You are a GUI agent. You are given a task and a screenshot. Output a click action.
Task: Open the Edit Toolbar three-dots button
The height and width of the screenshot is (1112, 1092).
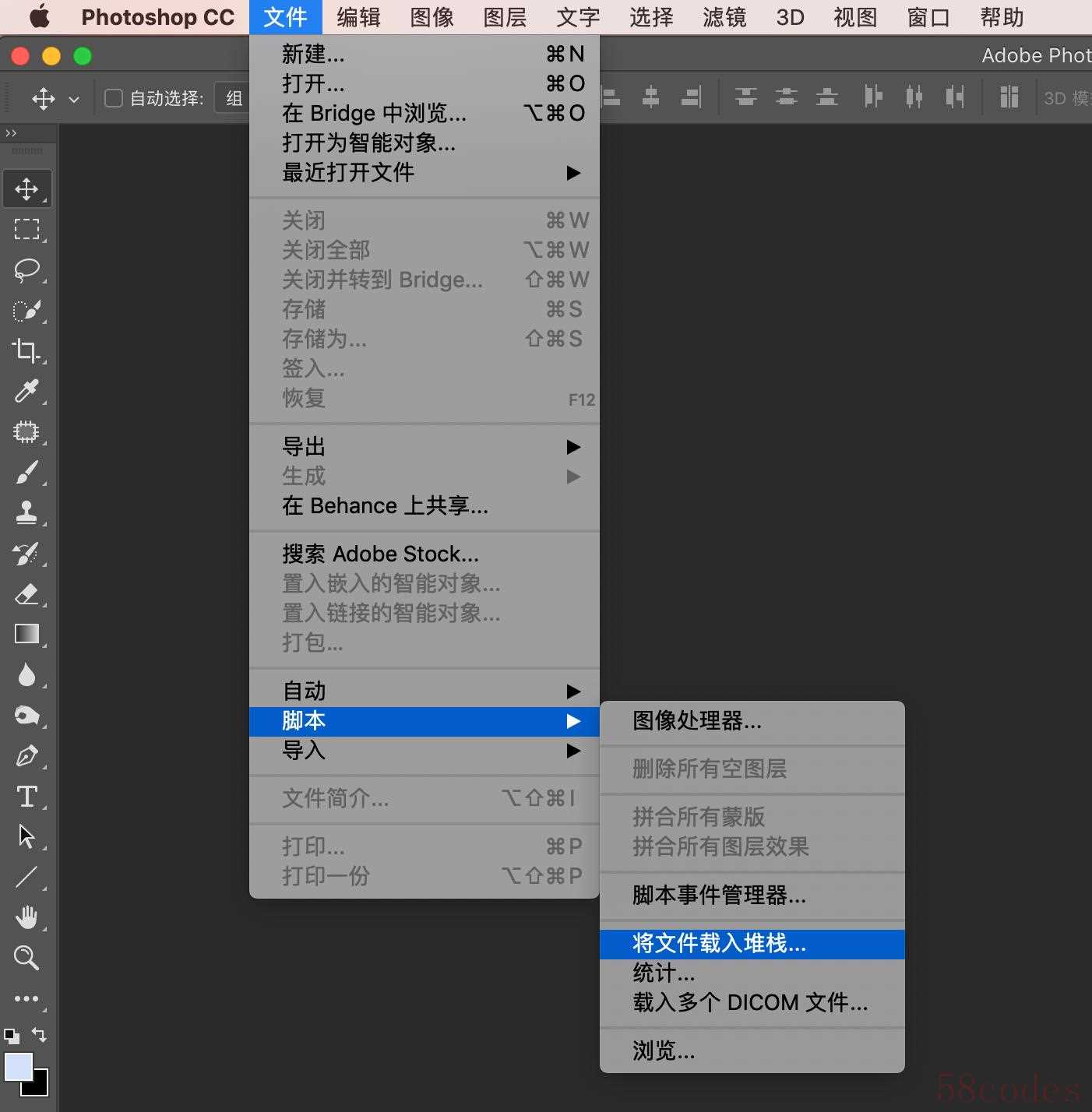tap(27, 998)
